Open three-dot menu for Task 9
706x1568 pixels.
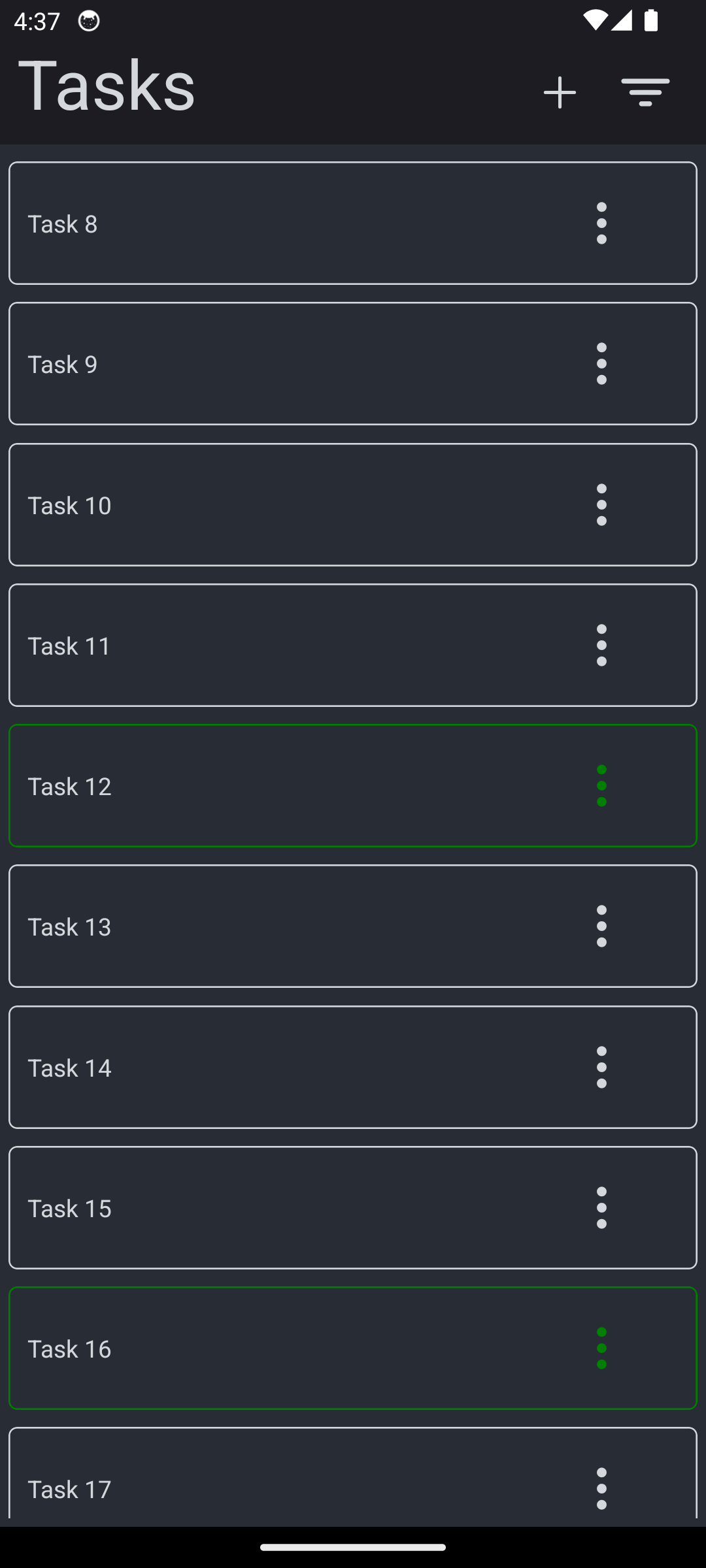pyautogui.click(x=601, y=364)
